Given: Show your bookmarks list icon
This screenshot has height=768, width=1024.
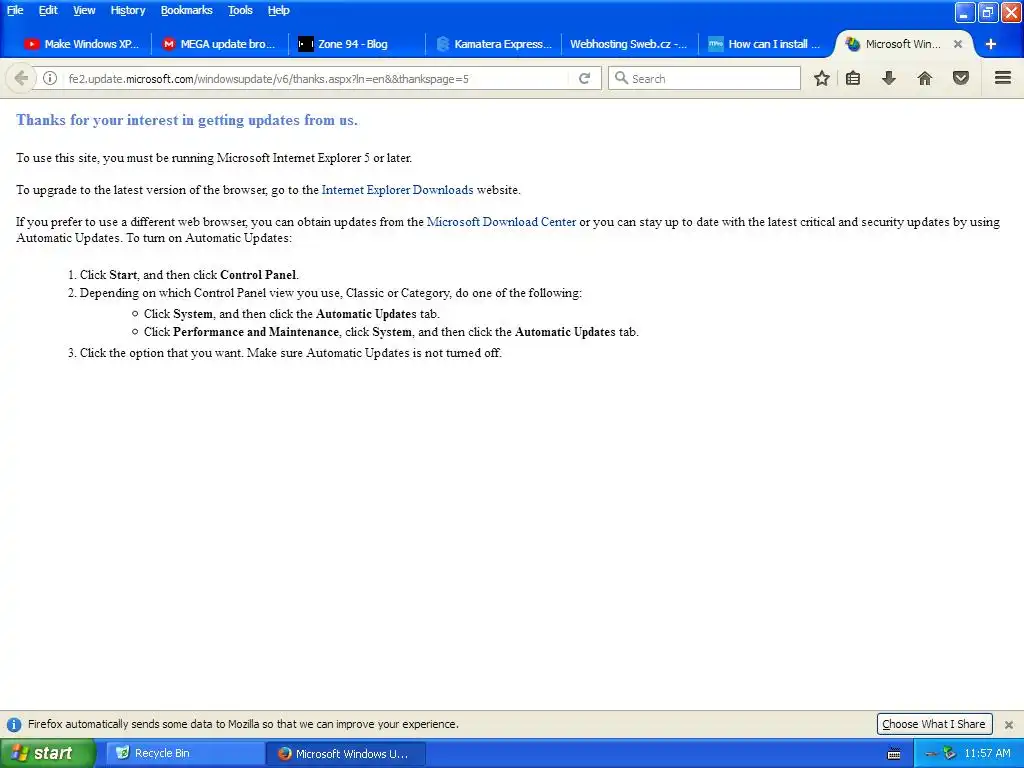Looking at the screenshot, I should tap(853, 78).
